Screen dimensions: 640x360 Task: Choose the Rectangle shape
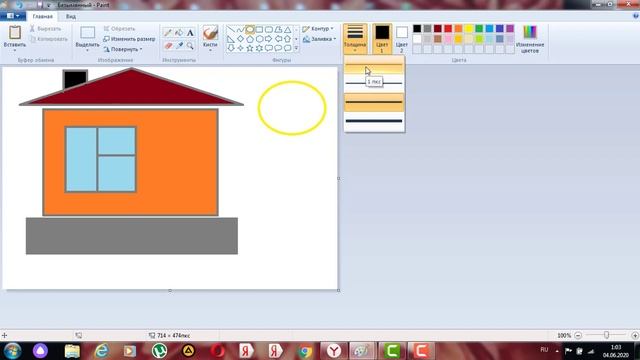tap(259, 29)
